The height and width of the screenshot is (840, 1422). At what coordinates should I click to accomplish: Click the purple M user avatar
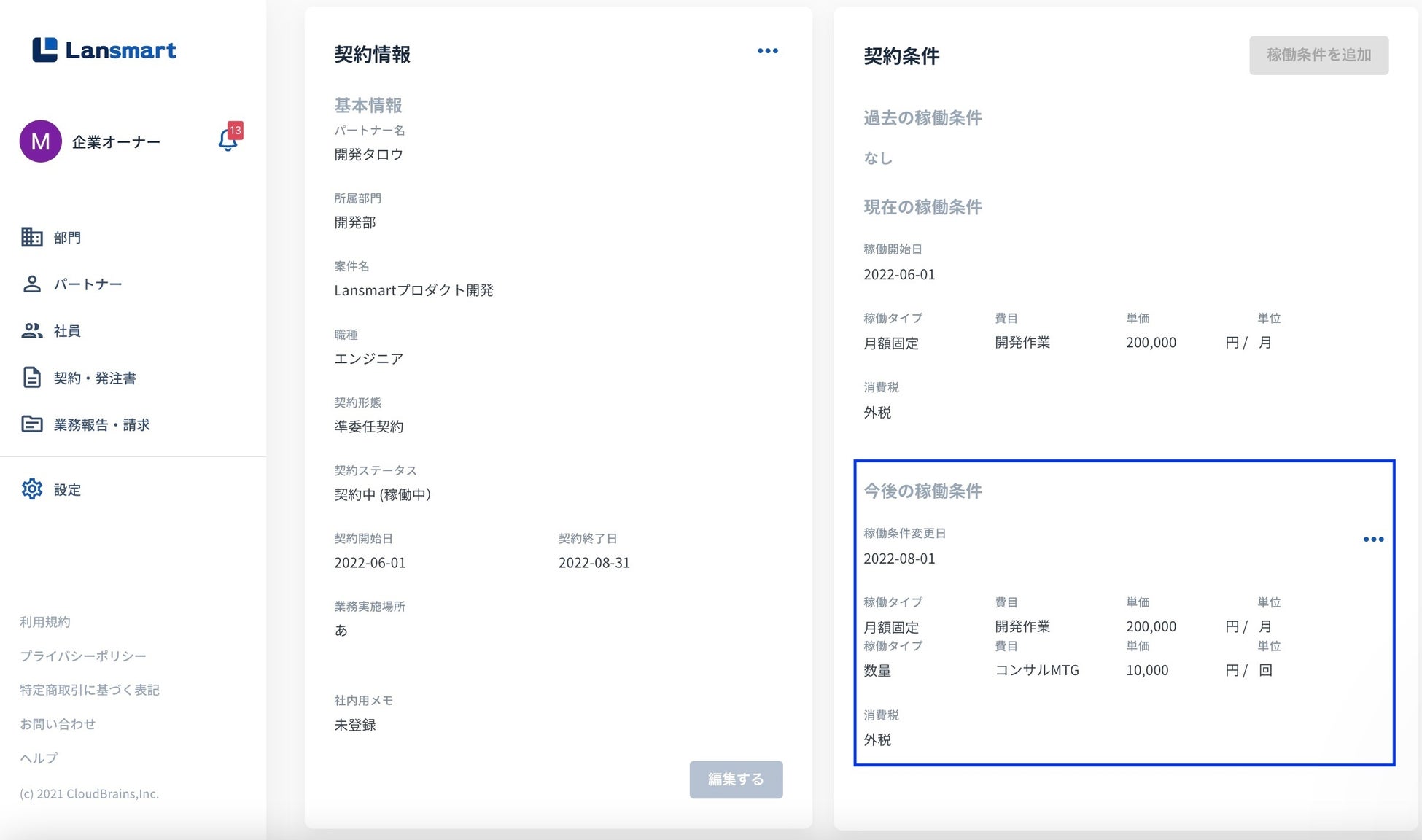40,141
